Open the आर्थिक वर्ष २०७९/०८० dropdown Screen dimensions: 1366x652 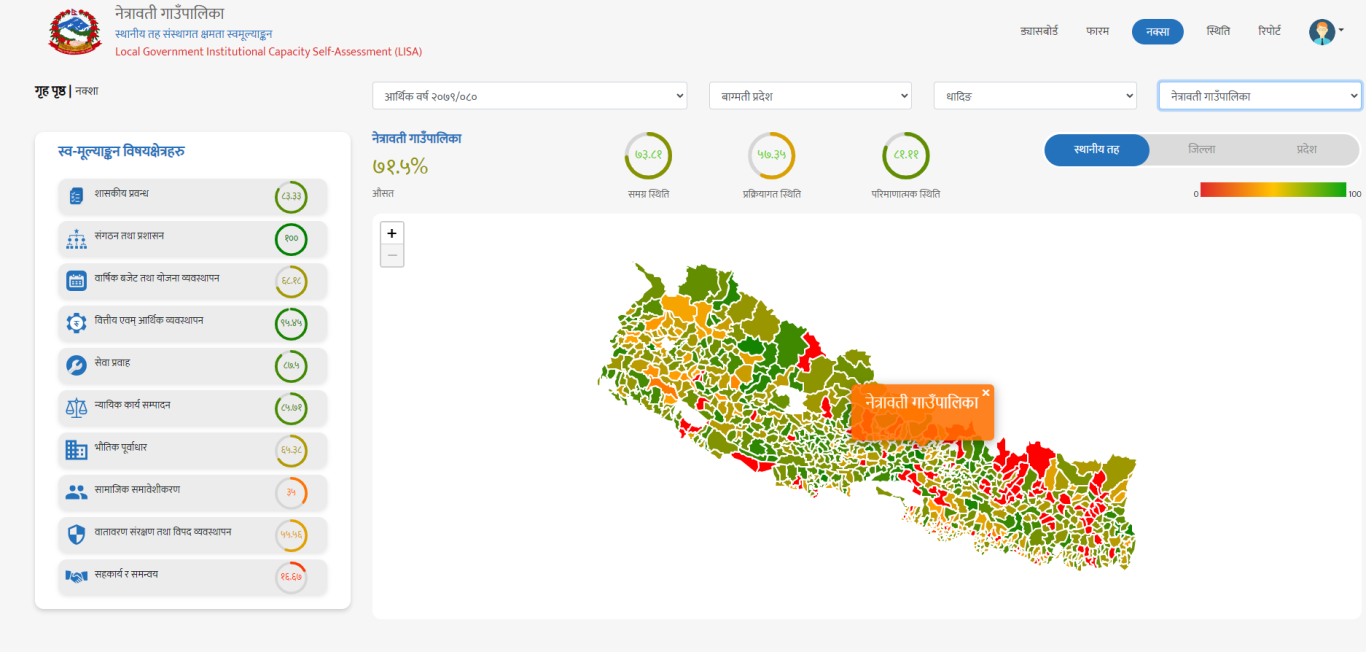click(529, 96)
